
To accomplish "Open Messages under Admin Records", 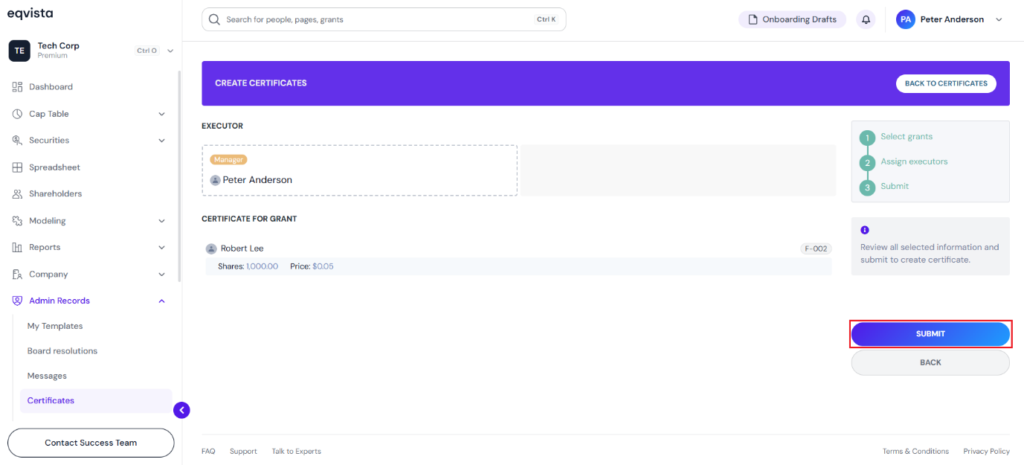I will (47, 376).
